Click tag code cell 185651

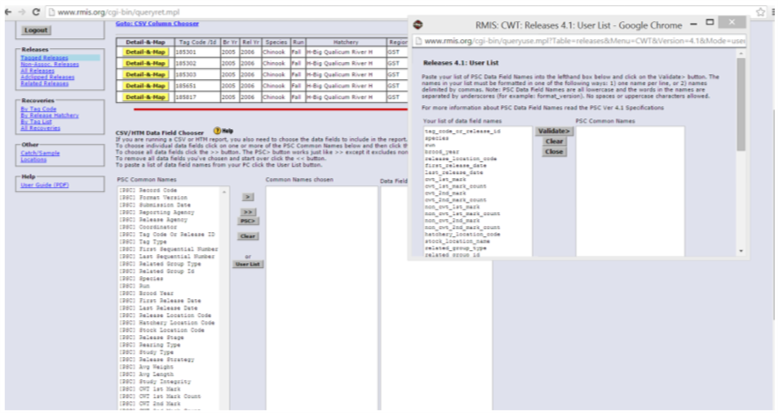tap(197, 86)
